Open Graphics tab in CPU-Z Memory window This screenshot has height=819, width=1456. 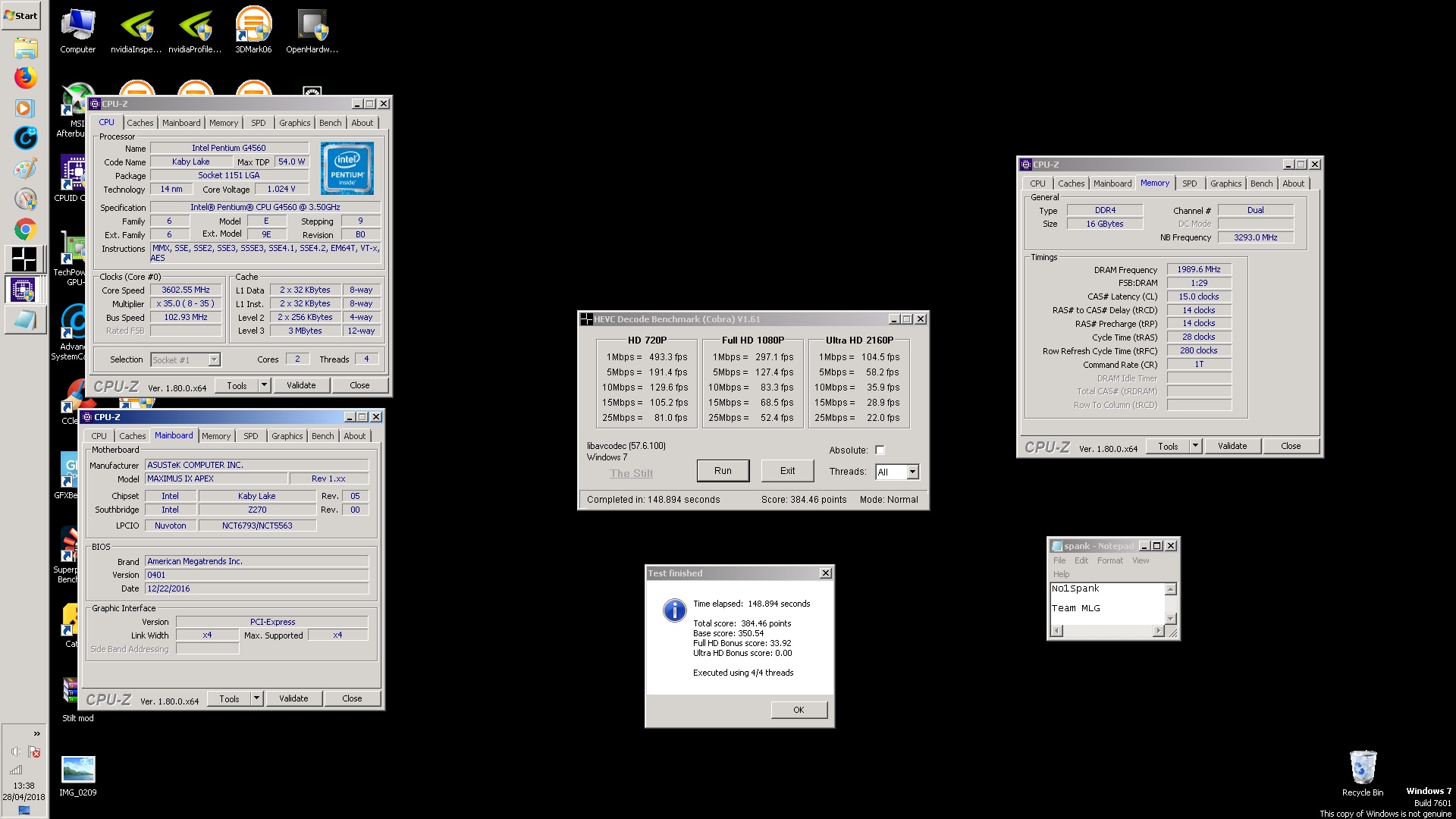tap(1225, 184)
